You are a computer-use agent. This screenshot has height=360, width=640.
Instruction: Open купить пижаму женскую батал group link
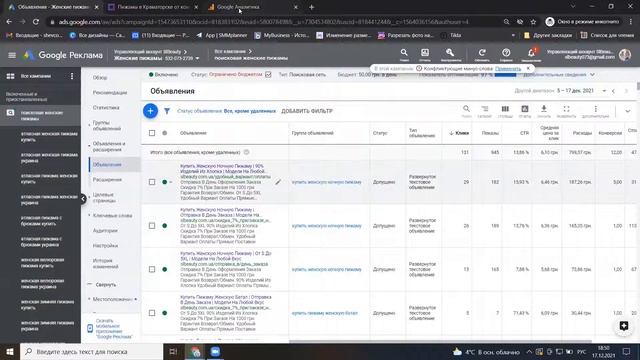325,313
